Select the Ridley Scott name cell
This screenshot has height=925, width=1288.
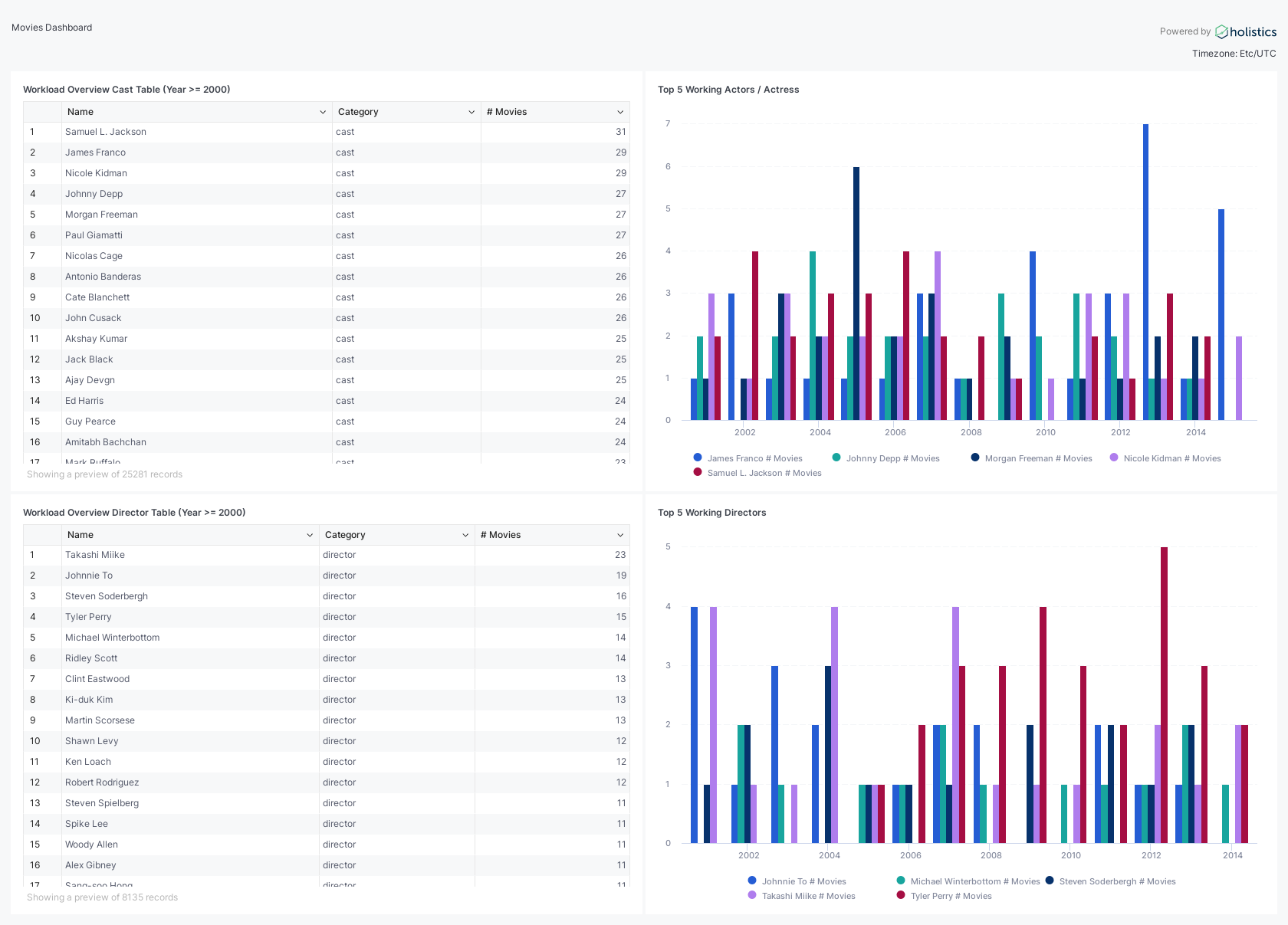pos(190,658)
